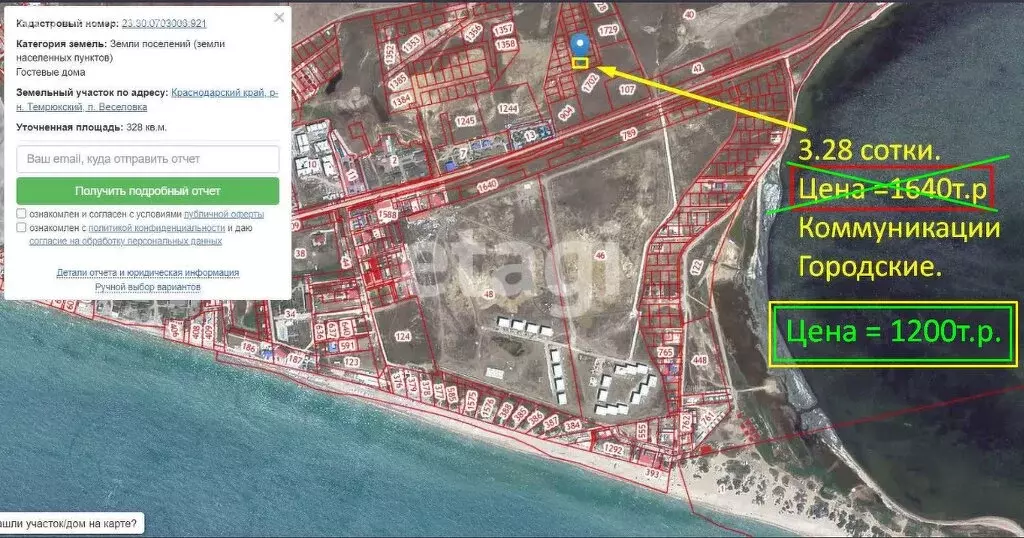Select parcel labeled 13 on map
1024x538 pixels.
point(530,134)
